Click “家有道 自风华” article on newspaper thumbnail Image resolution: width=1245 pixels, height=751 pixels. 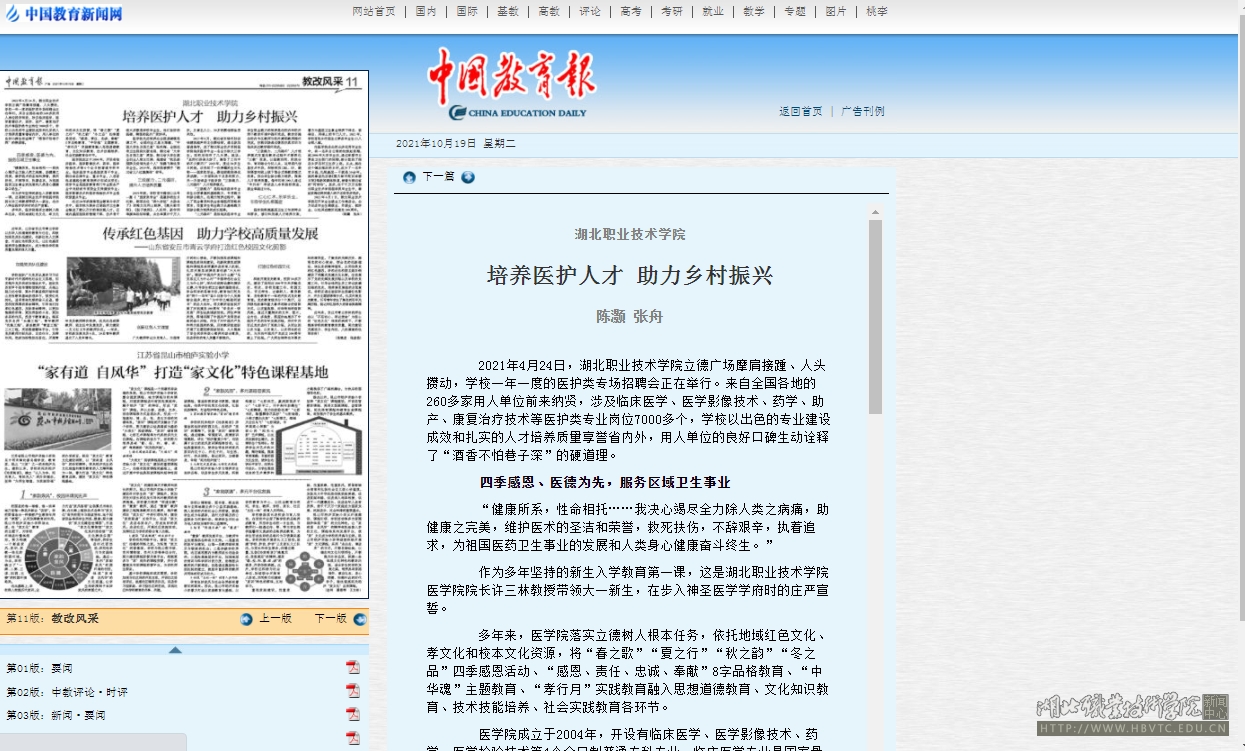click(x=182, y=372)
